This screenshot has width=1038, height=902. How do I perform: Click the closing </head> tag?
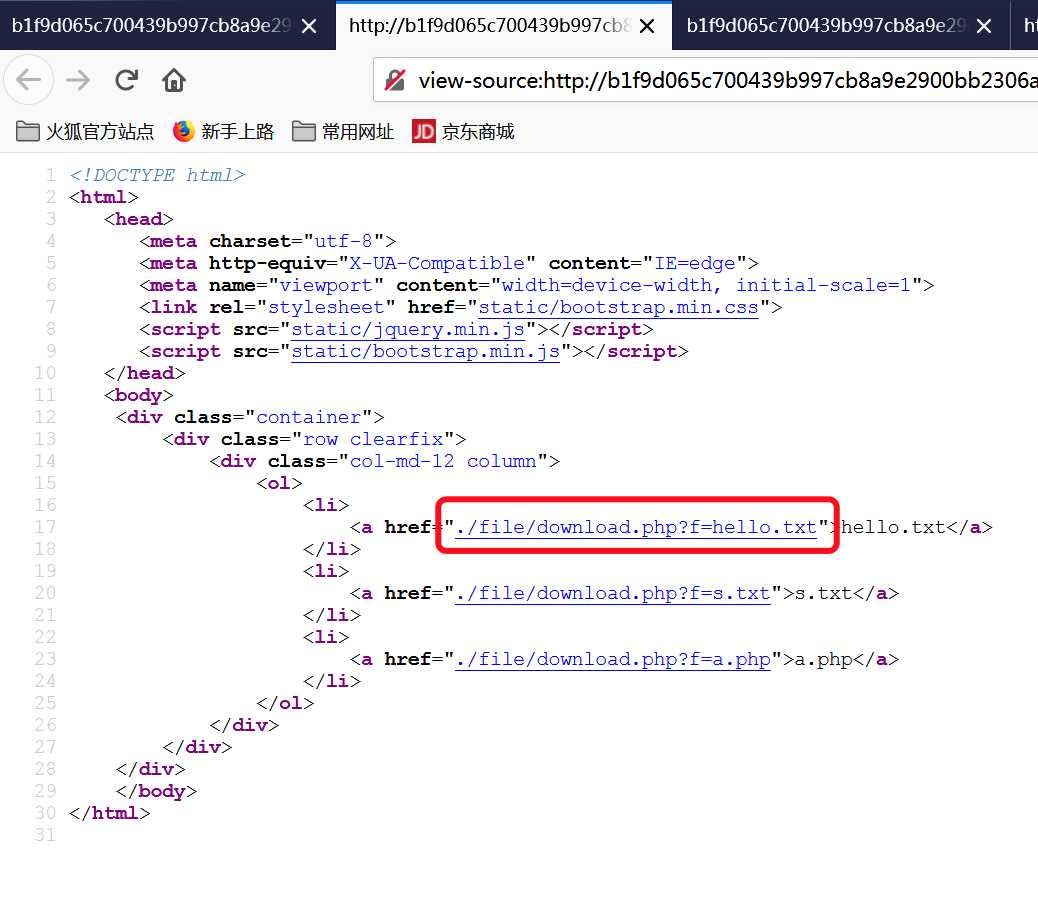pyautogui.click(x=144, y=373)
